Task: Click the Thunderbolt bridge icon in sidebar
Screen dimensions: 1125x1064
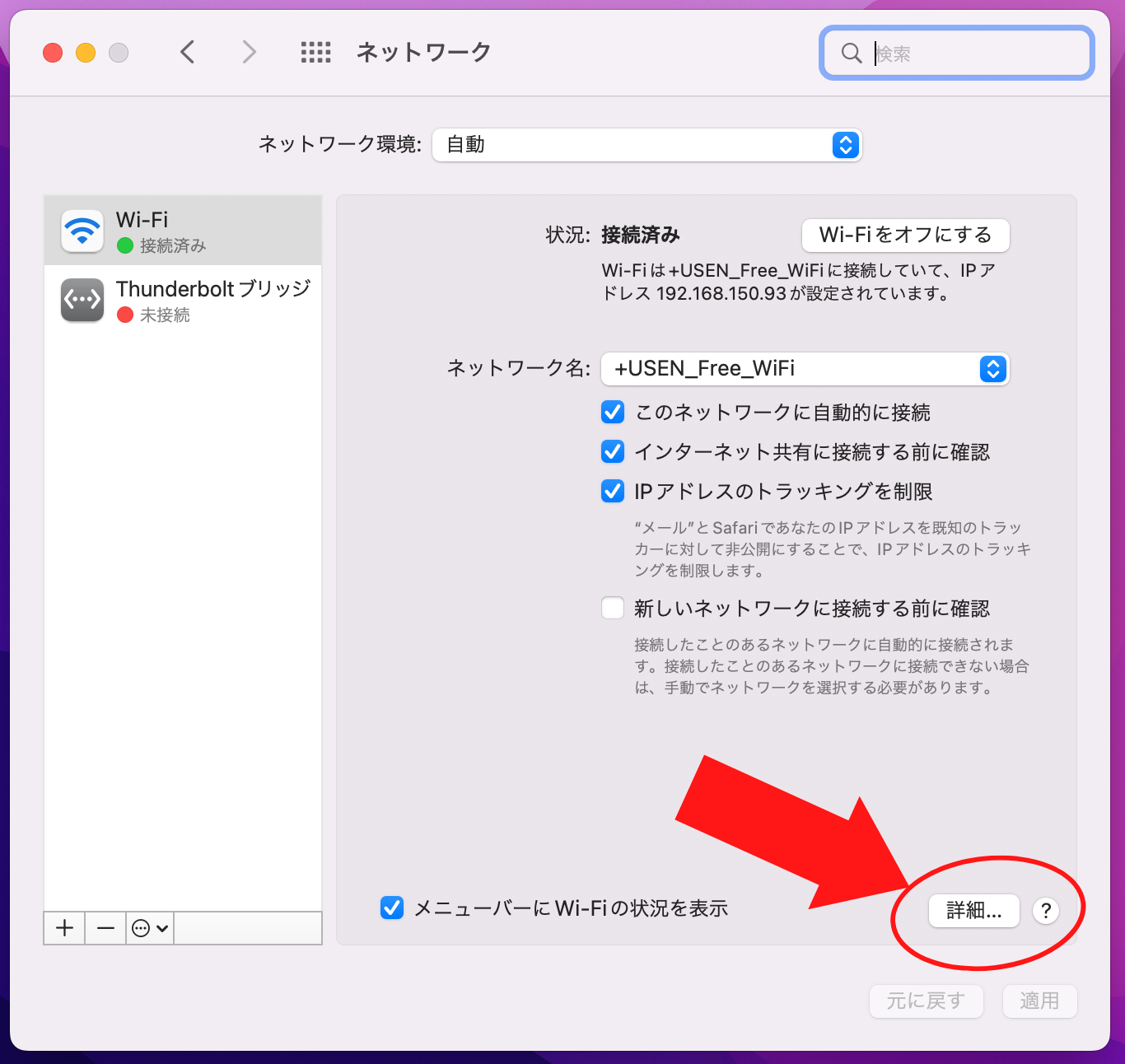Action: tap(82, 300)
